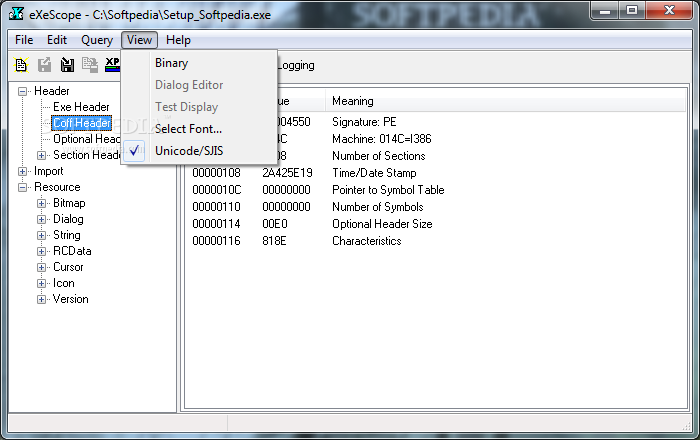This screenshot has height=440, width=700.
Task: Click the import-to-disk floppy toolbar icon
Action: [67, 65]
